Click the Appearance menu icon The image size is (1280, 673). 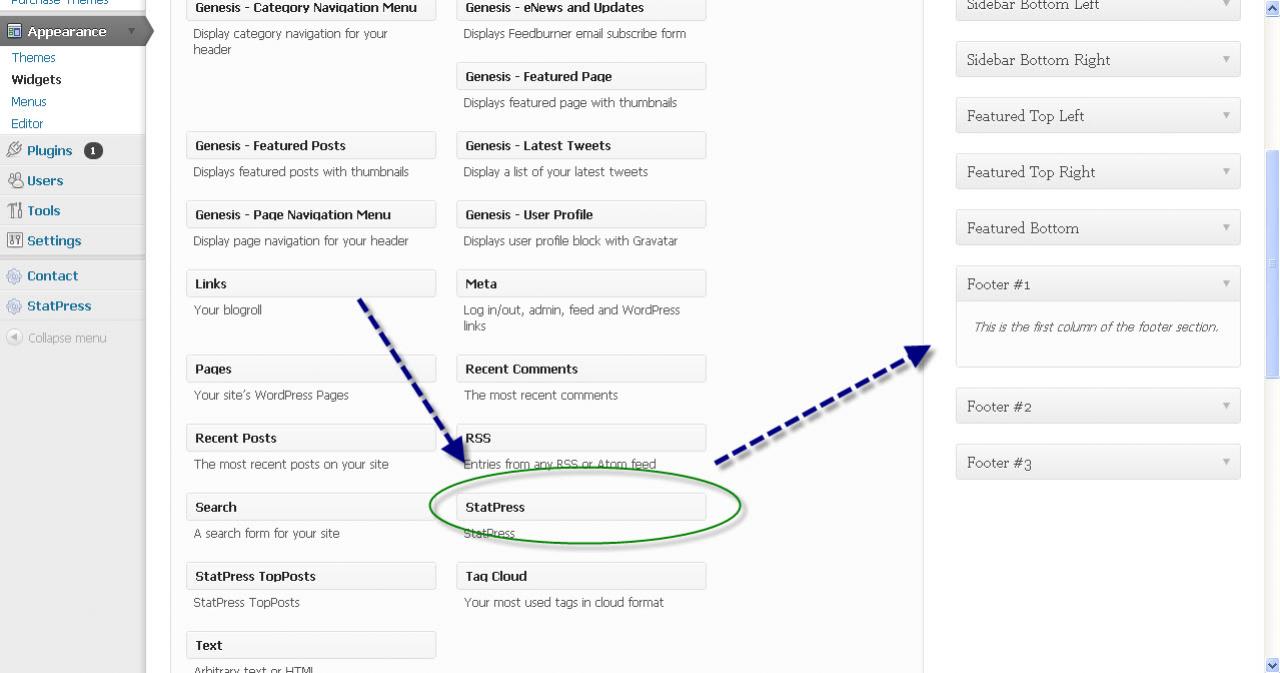click(15, 32)
